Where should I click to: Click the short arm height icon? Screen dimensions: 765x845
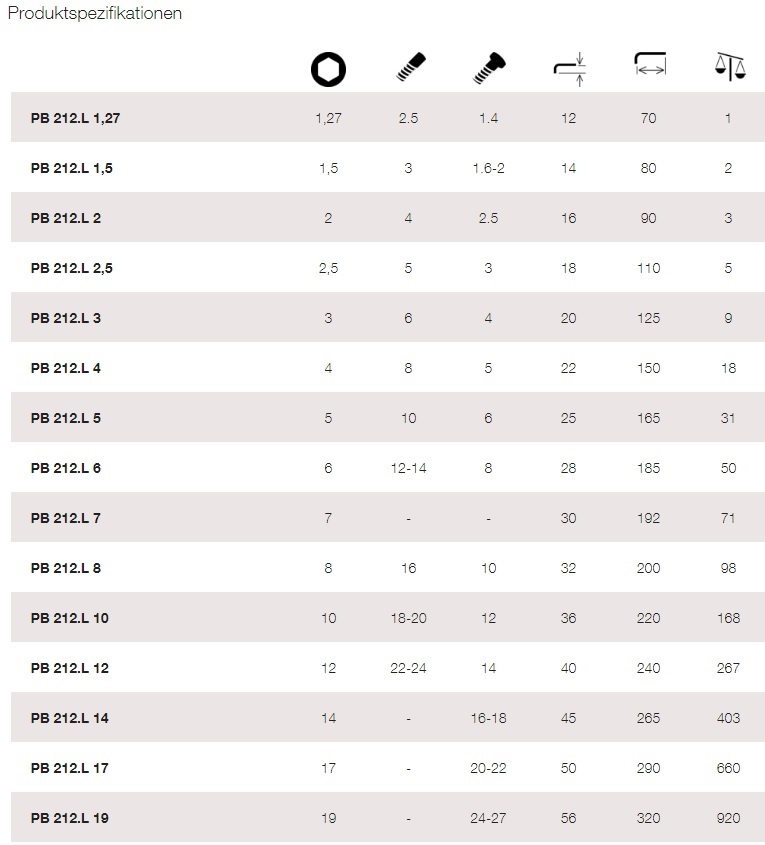569,69
